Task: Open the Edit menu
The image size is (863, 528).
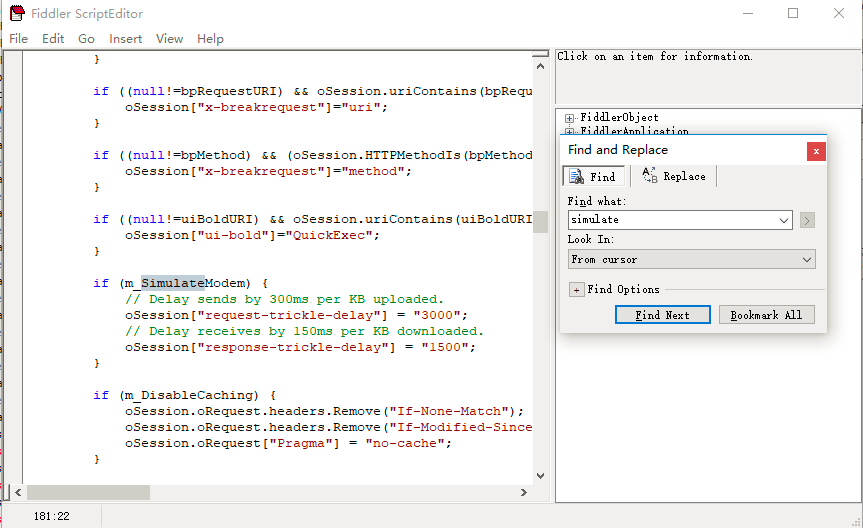Action: 53,39
